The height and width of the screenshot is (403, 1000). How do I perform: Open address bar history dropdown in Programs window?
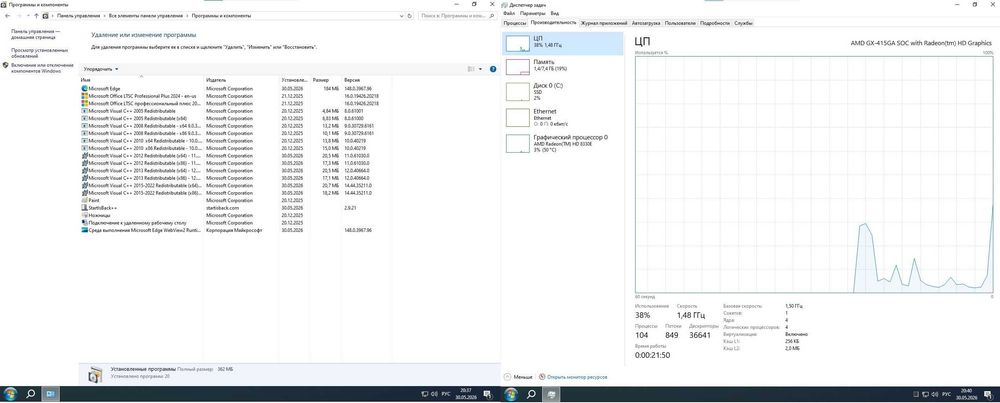(x=404, y=15)
